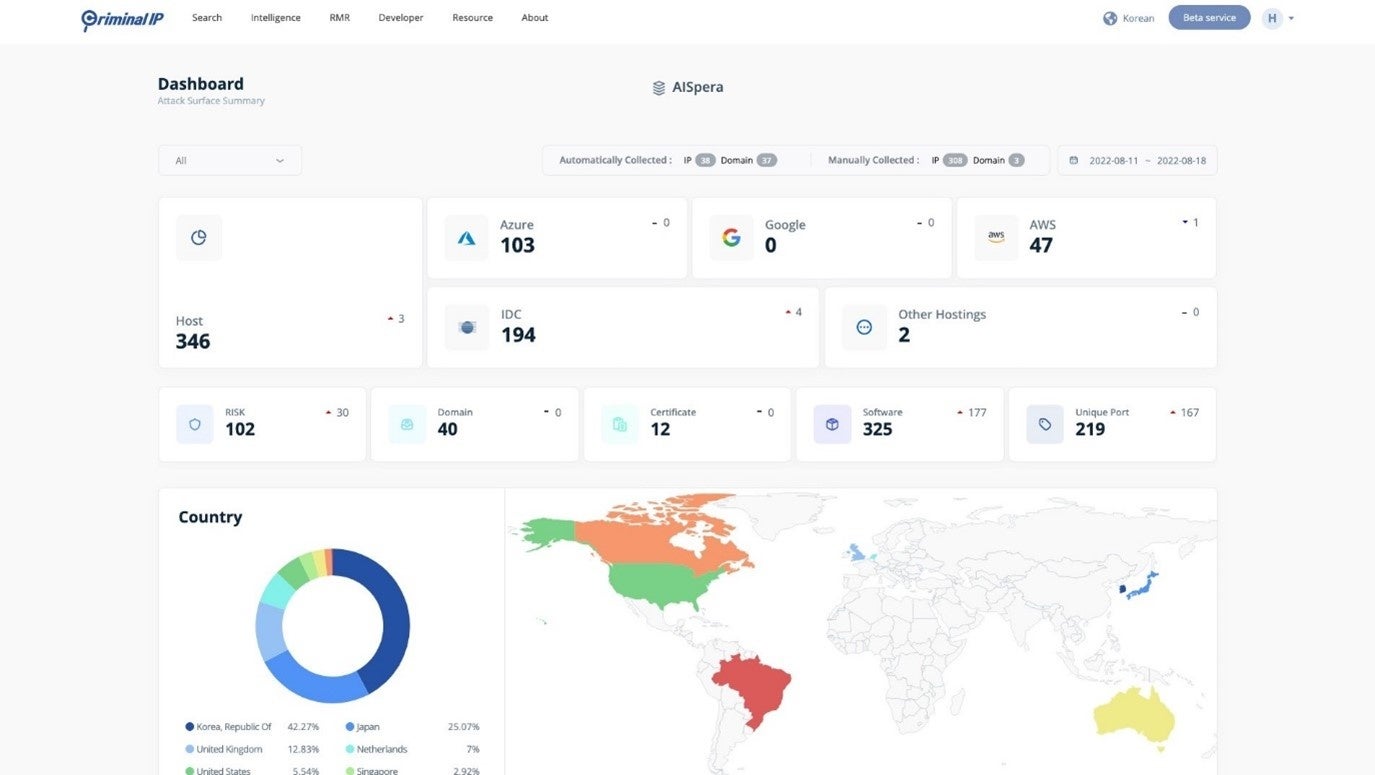This screenshot has width=1375, height=775.
Task: Click the Japan 25.07% legend value
Action: coord(464,727)
